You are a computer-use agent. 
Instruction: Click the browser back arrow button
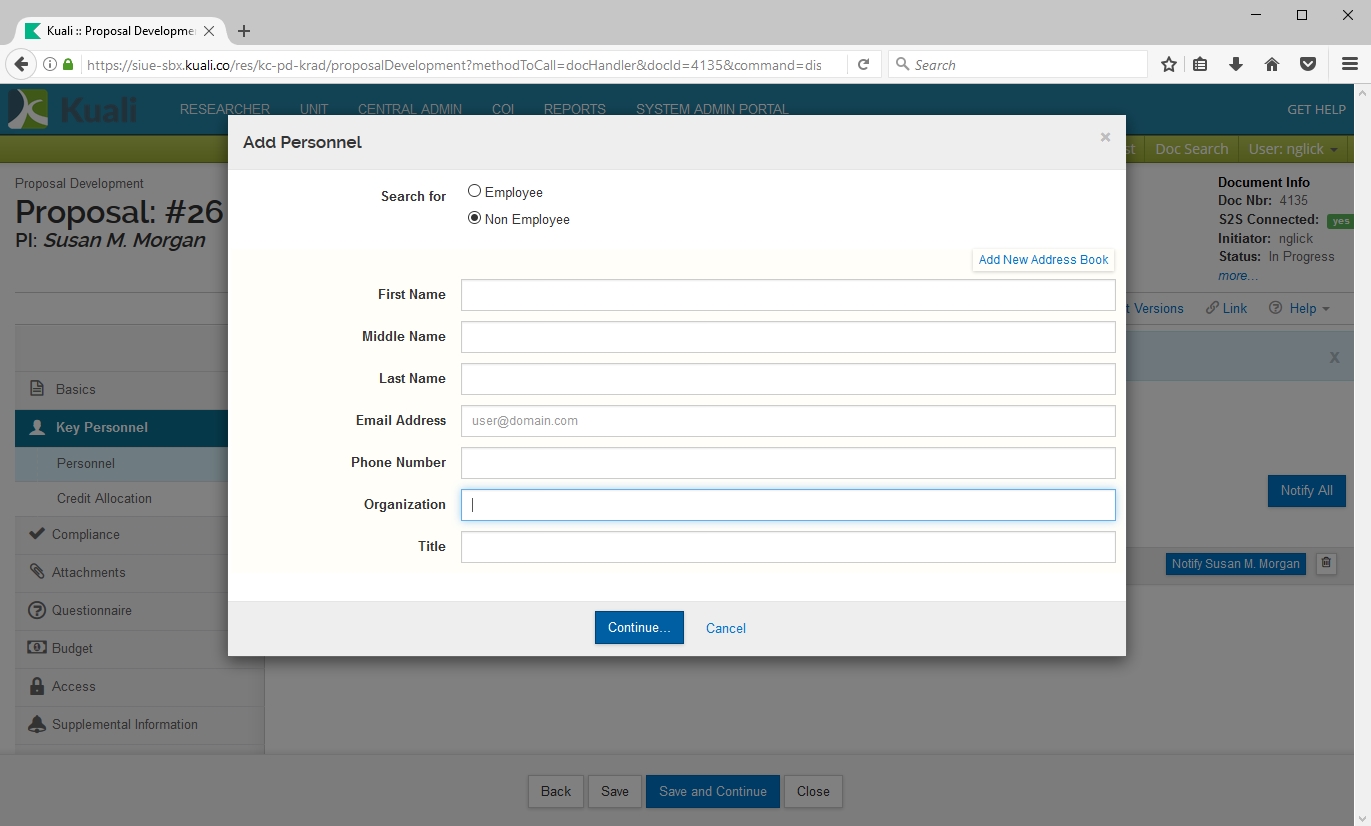[x=21, y=65]
